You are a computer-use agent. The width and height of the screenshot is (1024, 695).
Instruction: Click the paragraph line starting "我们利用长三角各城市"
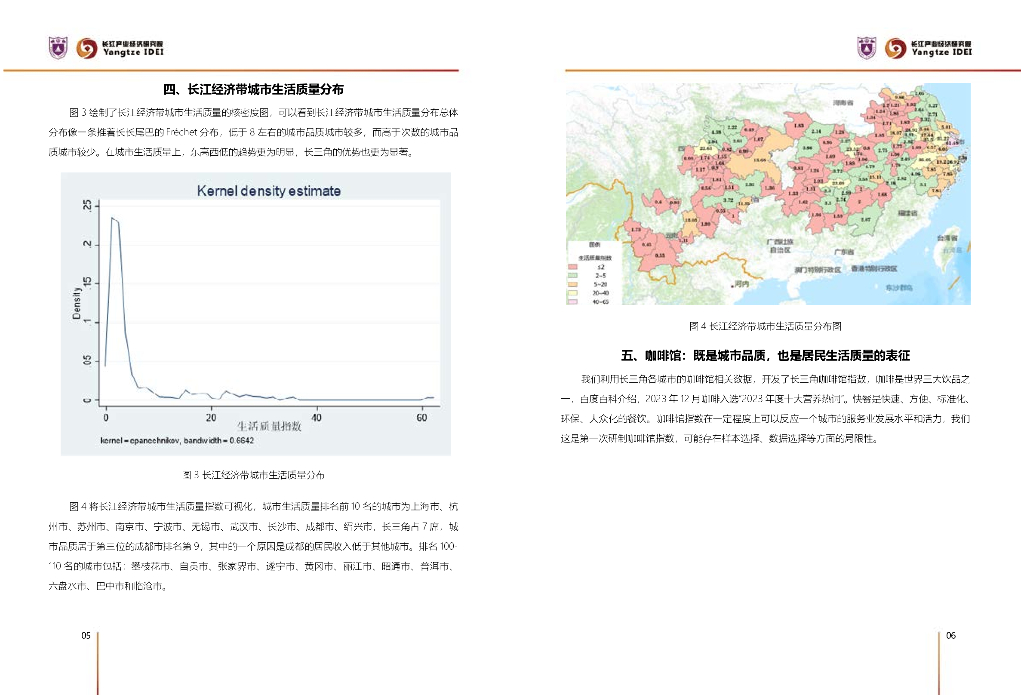(x=775, y=379)
